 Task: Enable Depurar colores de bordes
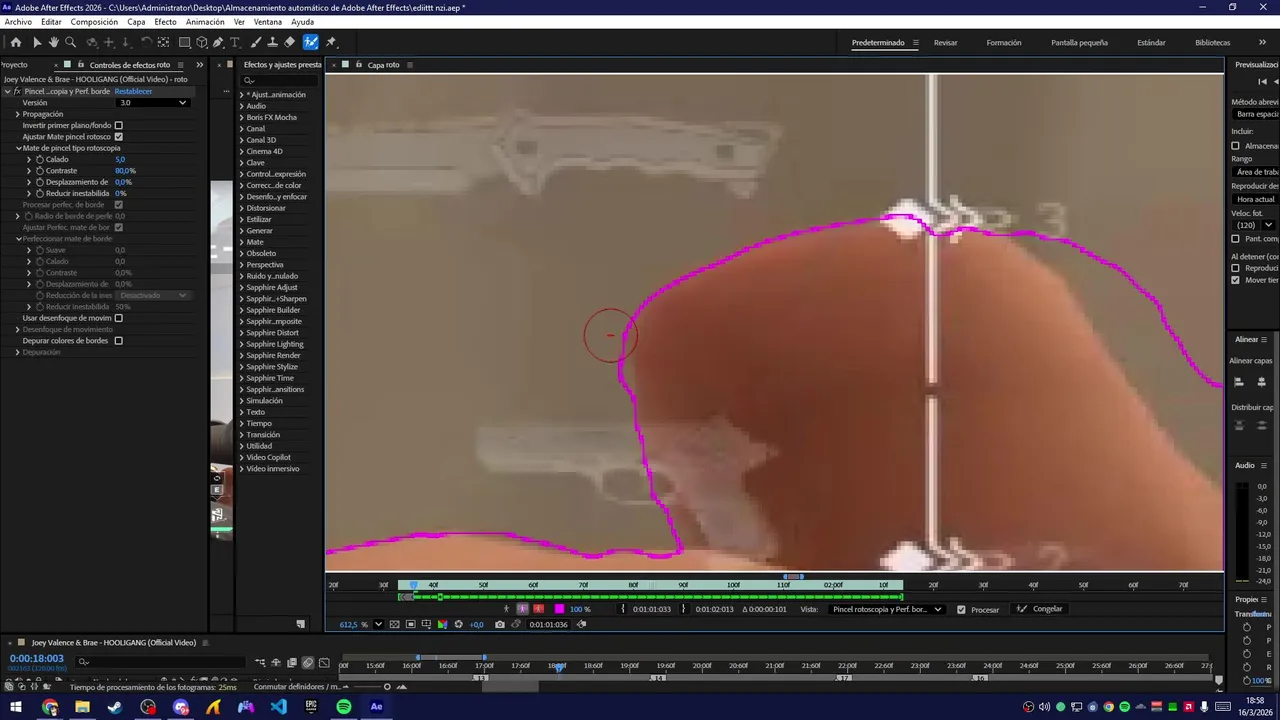tap(118, 341)
